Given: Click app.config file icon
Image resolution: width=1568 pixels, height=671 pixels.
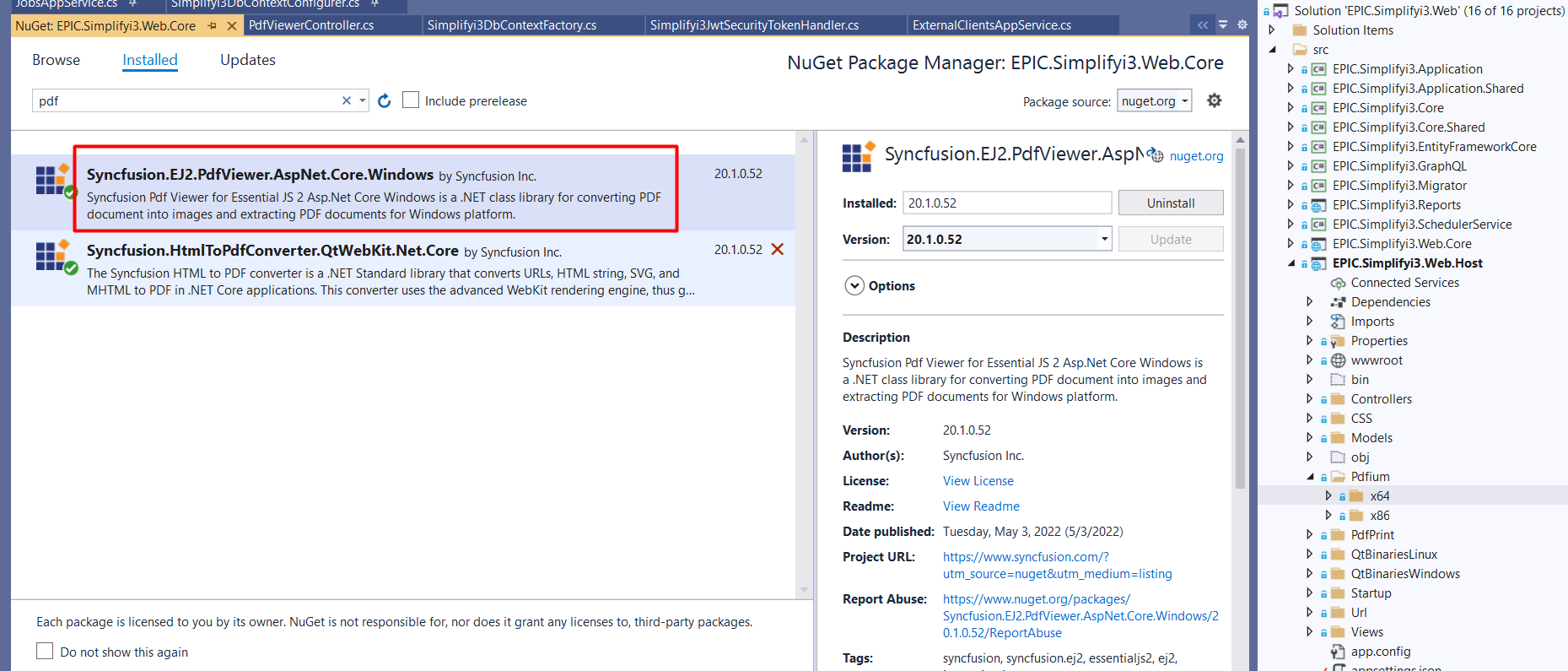Looking at the screenshot, I should tap(1338, 652).
